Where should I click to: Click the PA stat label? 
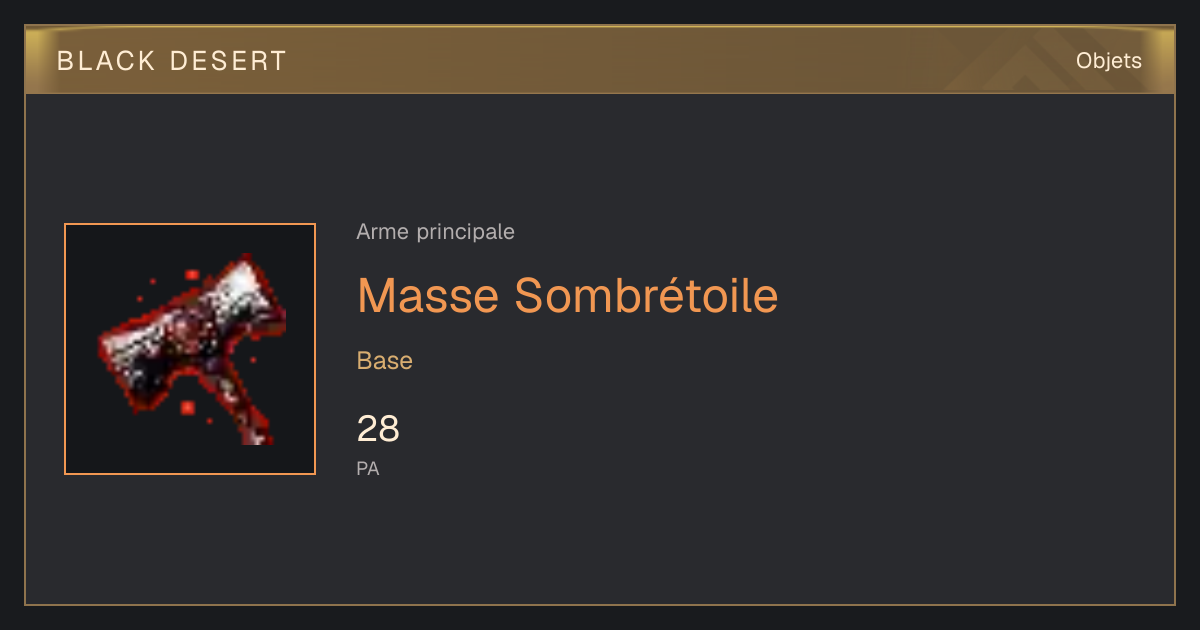tap(368, 468)
